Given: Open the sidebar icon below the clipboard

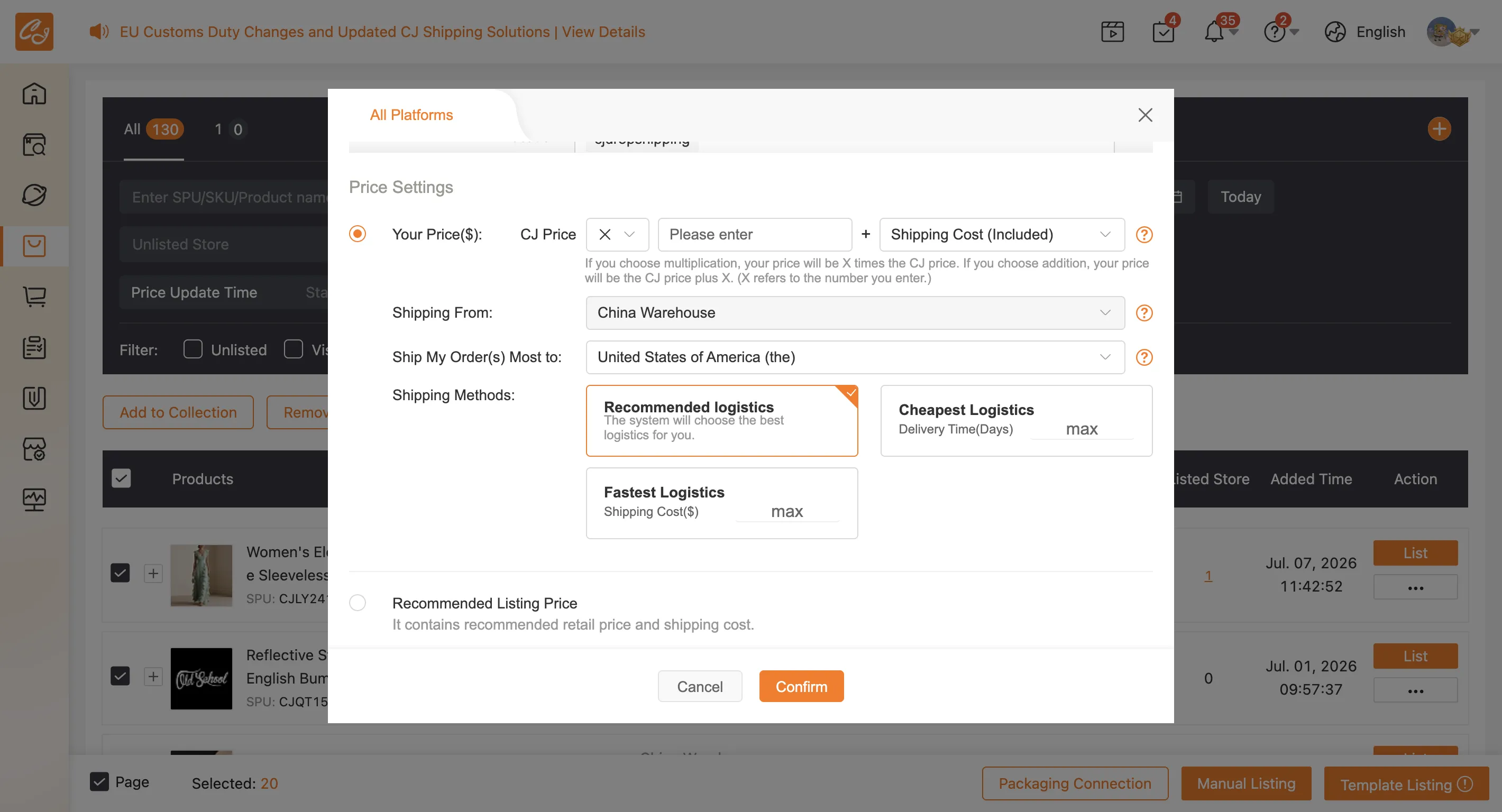Looking at the screenshot, I should click(34, 398).
